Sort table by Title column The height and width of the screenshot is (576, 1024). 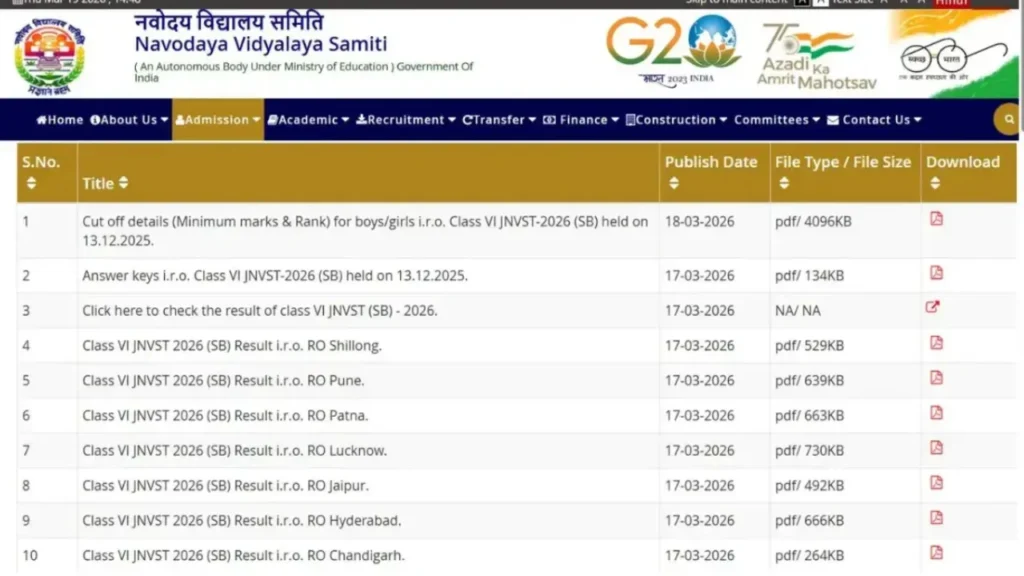pyautogui.click(x=123, y=183)
